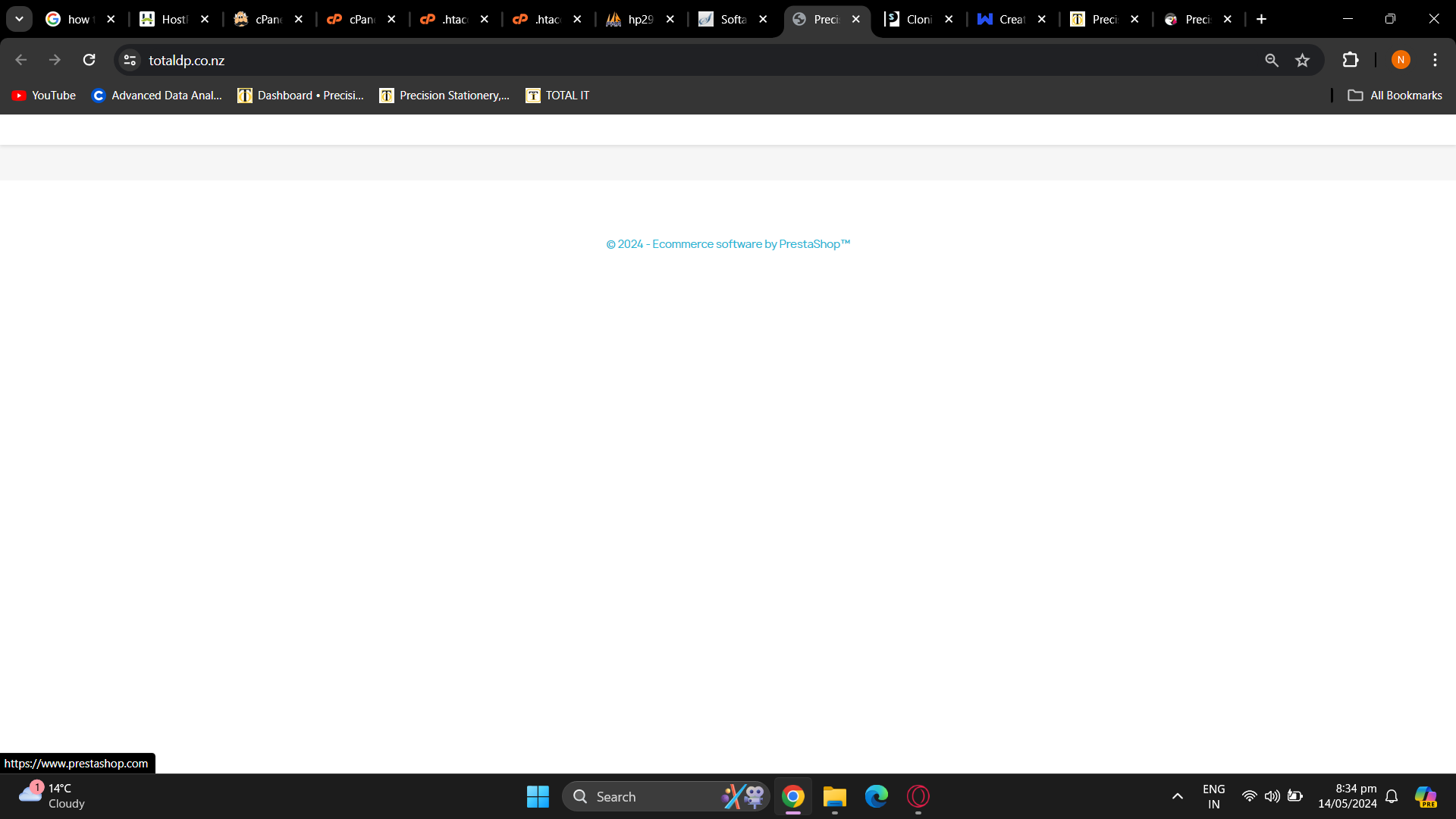Image resolution: width=1456 pixels, height=819 pixels.
Task: Expand the tab search dropdown arrow
Action: pos(19,19)
